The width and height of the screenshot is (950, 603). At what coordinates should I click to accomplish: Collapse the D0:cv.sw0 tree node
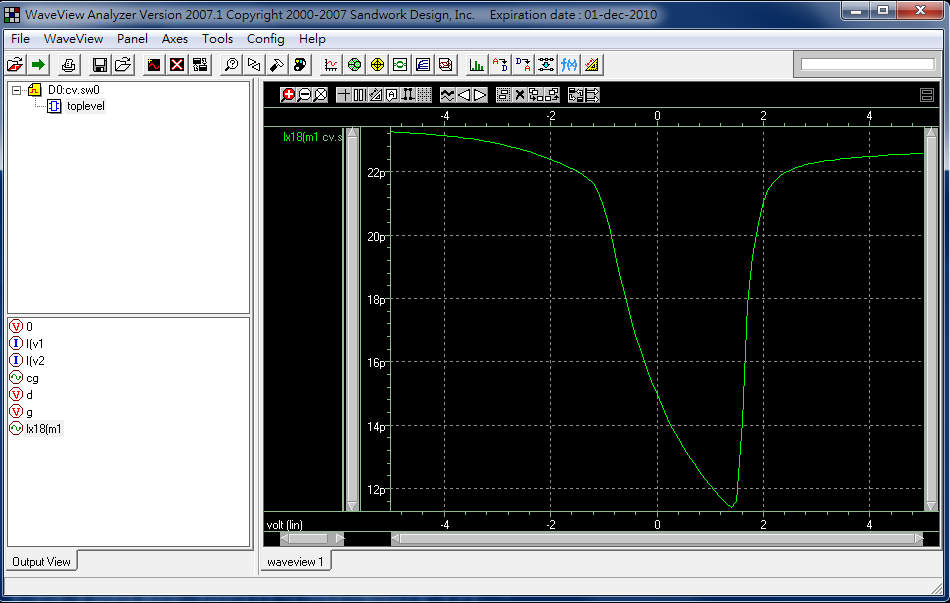pos(17,90)
